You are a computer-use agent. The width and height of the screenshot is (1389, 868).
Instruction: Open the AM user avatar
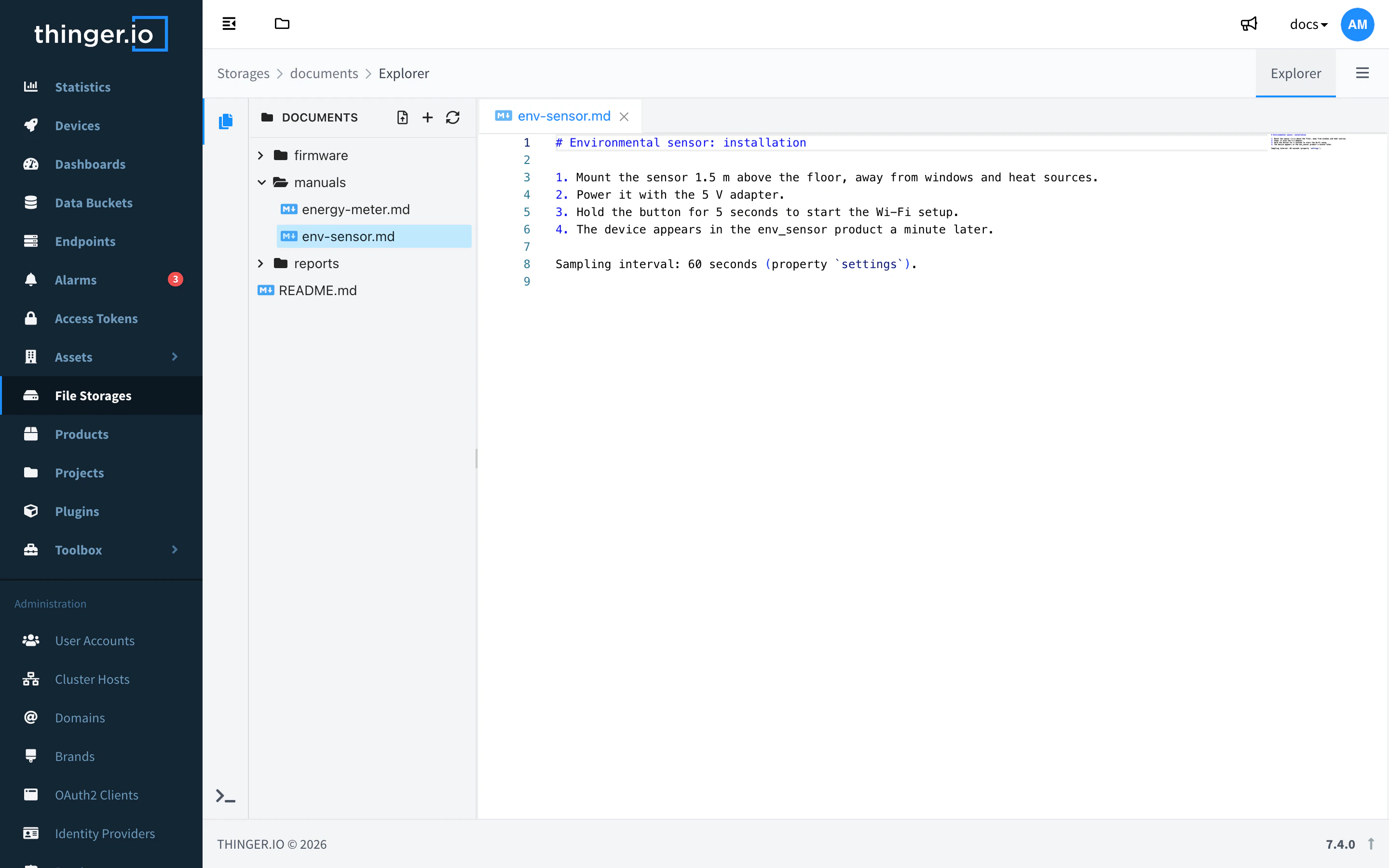1357,25
